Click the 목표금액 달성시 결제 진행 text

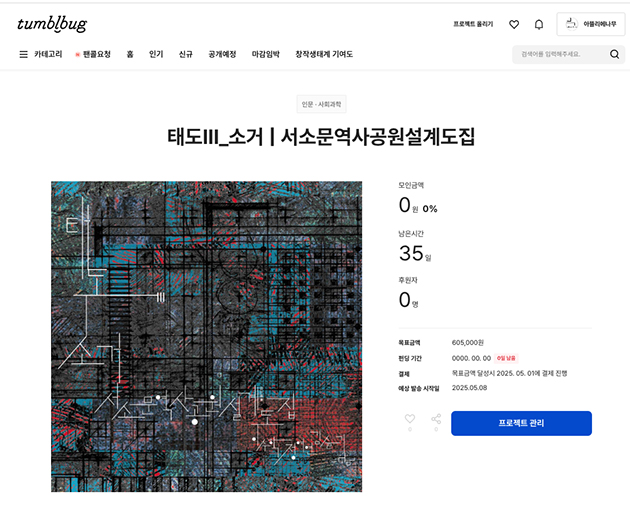[x=509, y=373]
